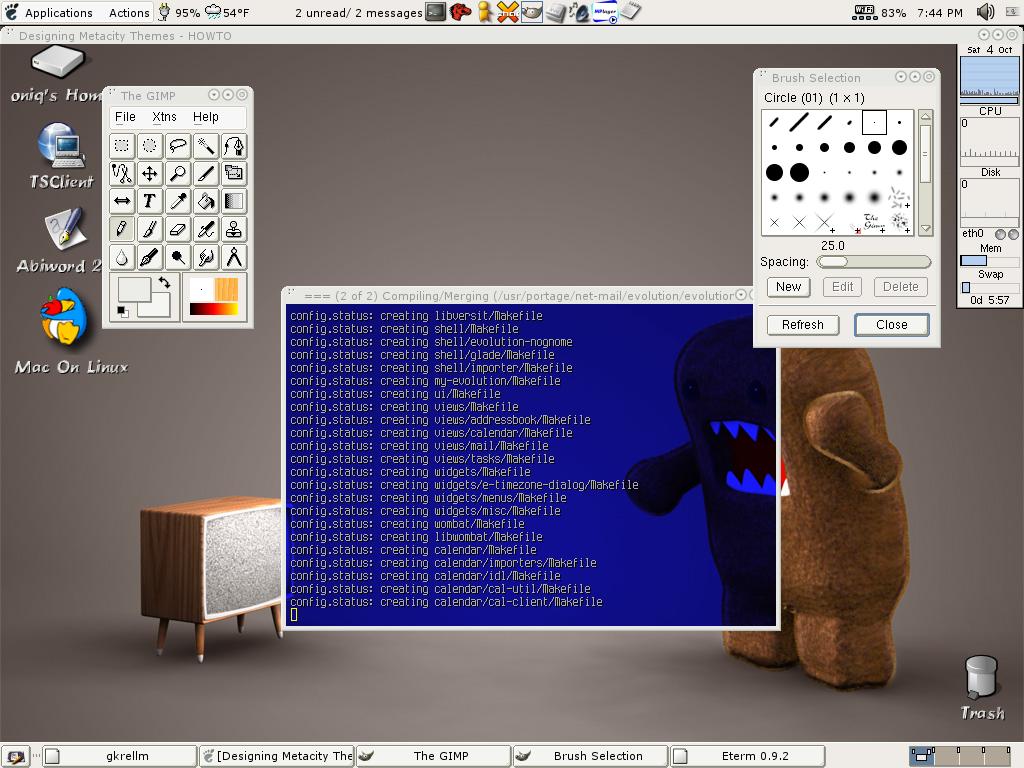
Task: Select the Flip tool with double arrow
Action: tap(122, 201)
